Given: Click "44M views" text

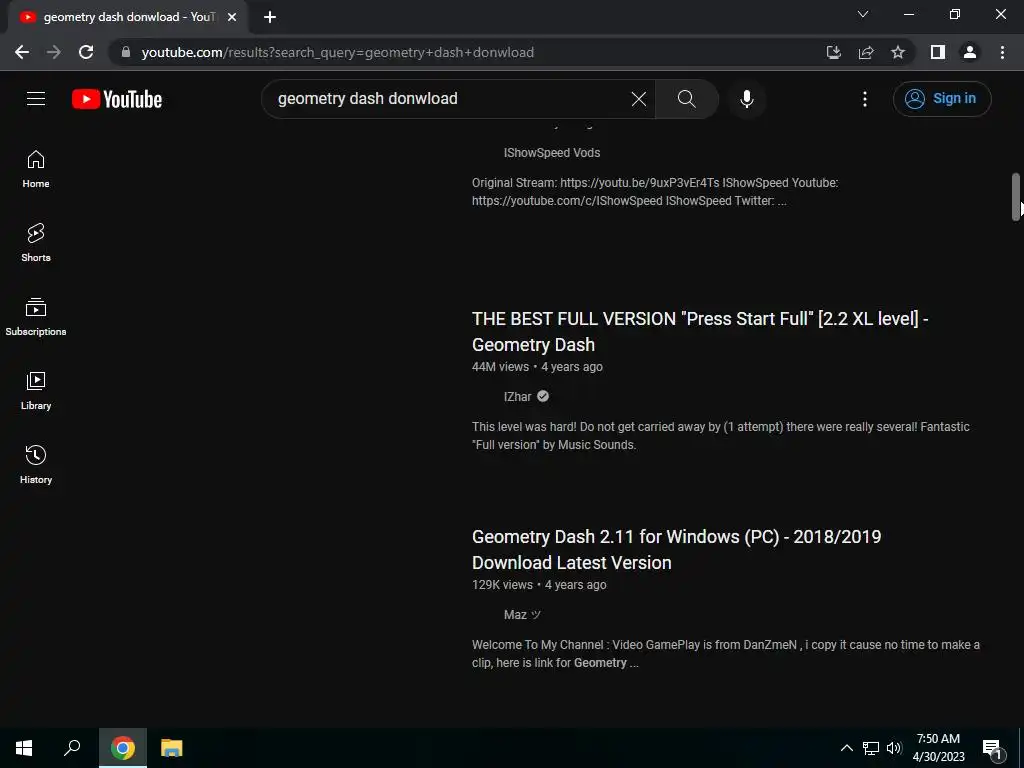Looking at the screenshot, I should [500, 366].
